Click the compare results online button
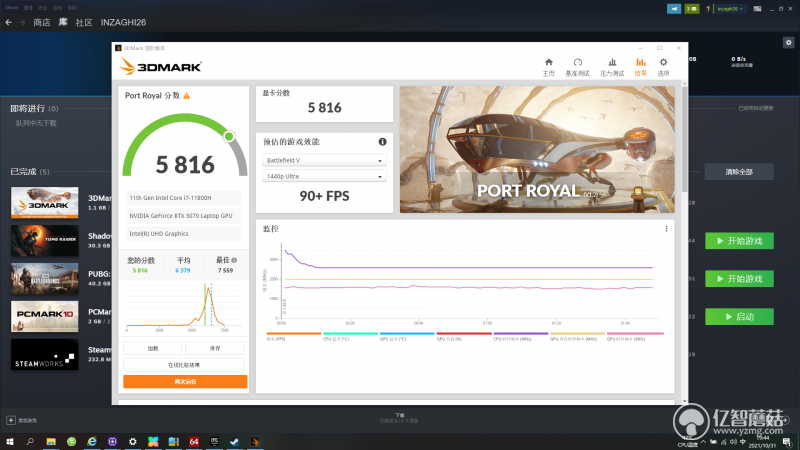This screenshot has width=800, height=450. pyautogui.click(x=184, y=365)
